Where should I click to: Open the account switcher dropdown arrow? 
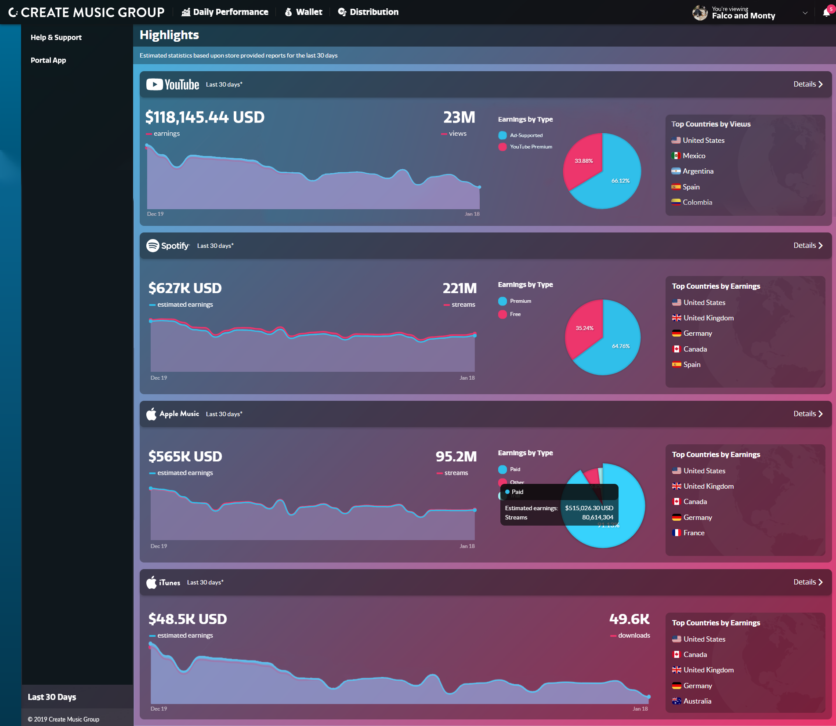805,13
